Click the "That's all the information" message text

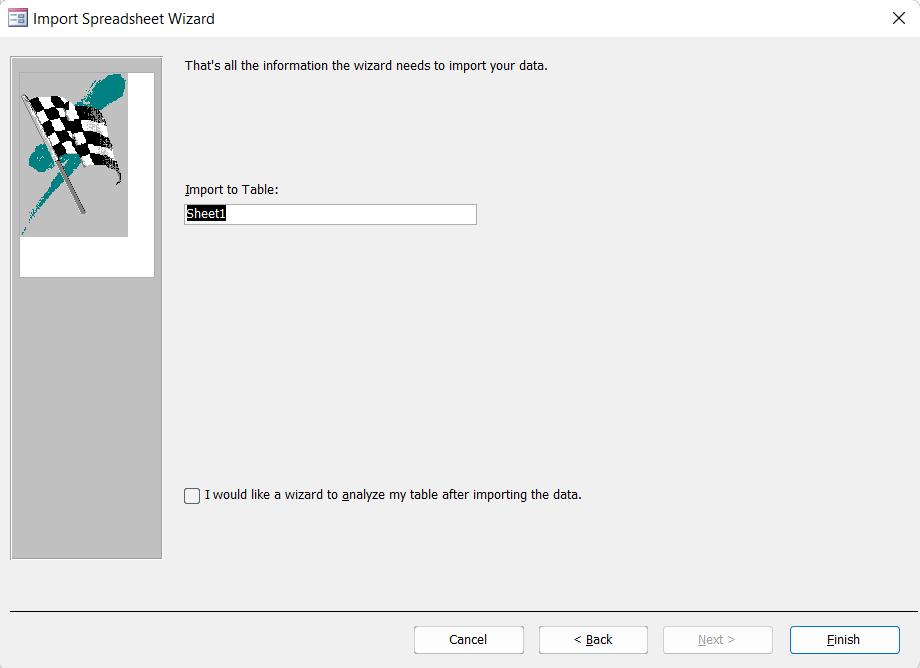coord(366,66)
